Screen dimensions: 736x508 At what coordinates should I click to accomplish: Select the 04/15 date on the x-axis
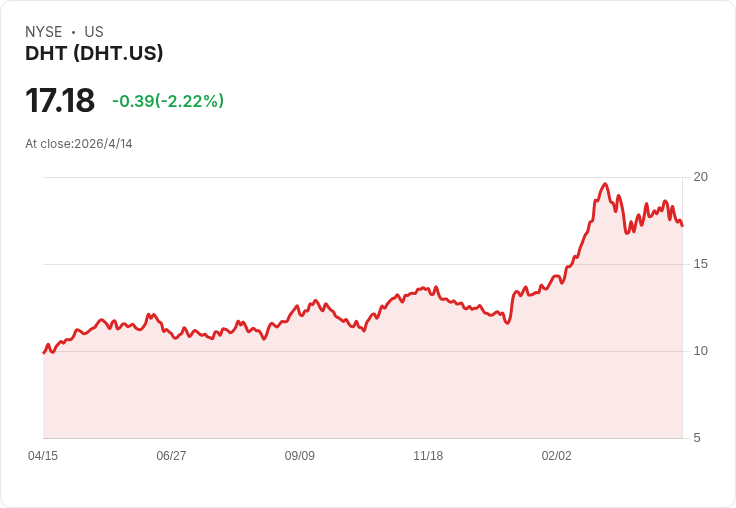[x=43, y=456]
